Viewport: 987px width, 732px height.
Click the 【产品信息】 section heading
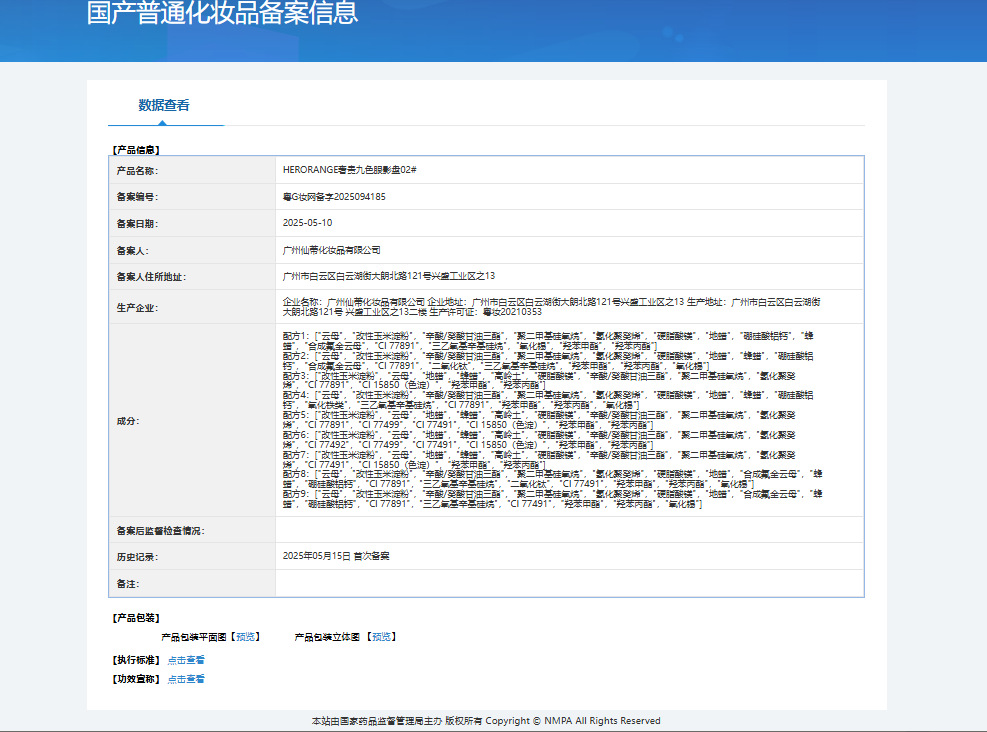pyautogui.click(x=136, y=150)
